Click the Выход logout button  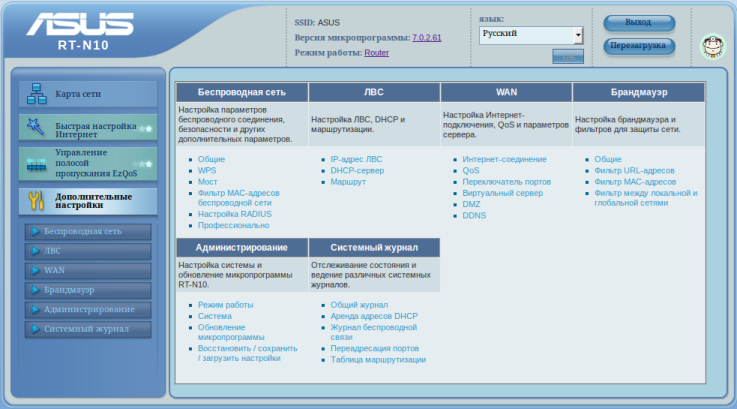pyautogui.click(x=639, y=23)
